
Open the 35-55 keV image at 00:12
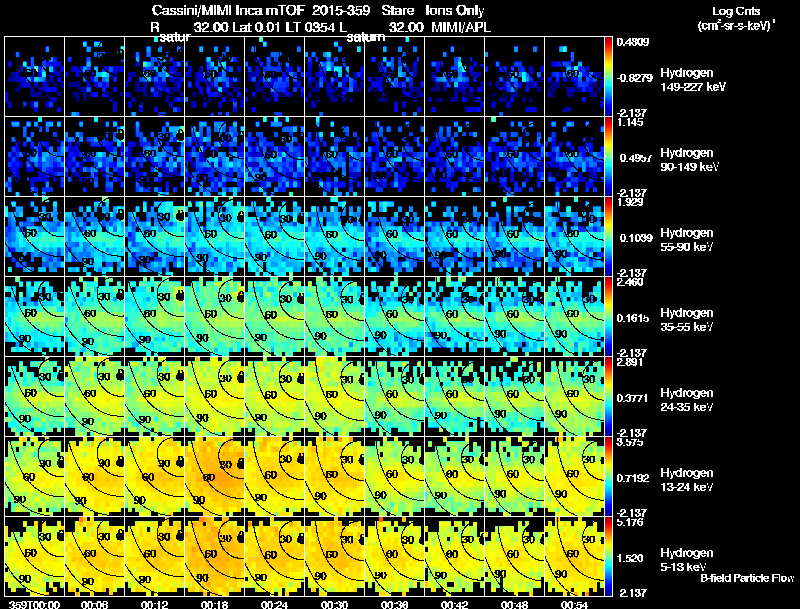[x=155, y=317]
